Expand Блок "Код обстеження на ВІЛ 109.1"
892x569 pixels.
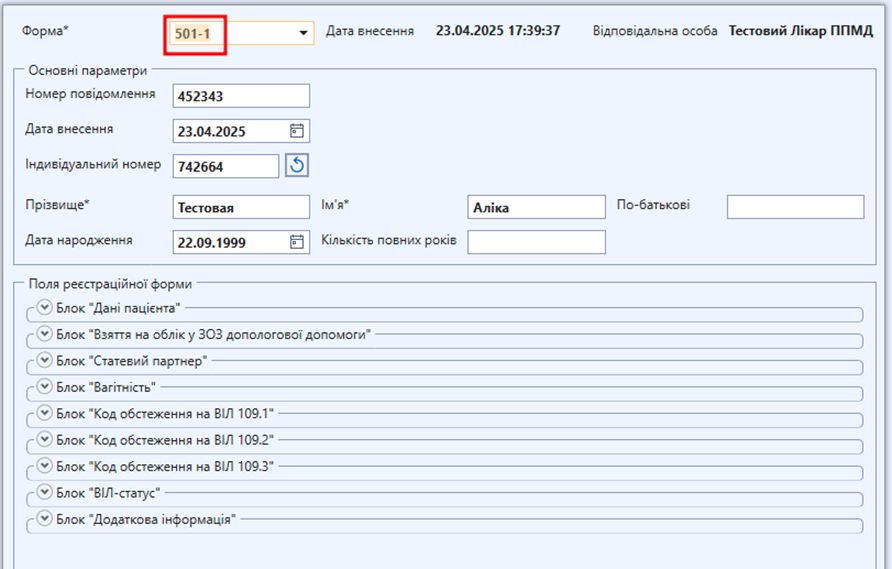(x=44, y=412)
